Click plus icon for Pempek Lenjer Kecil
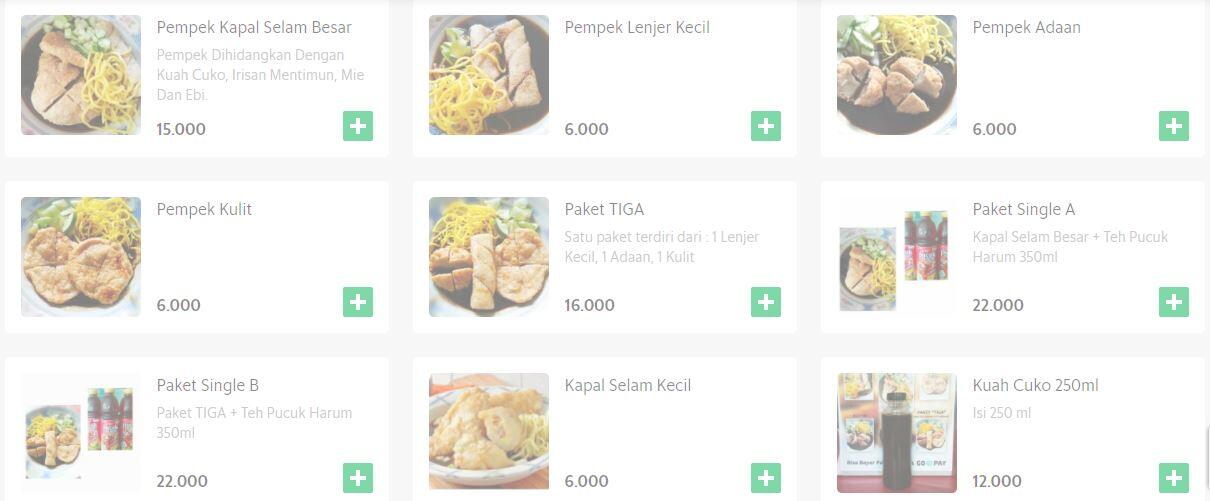 766,126
